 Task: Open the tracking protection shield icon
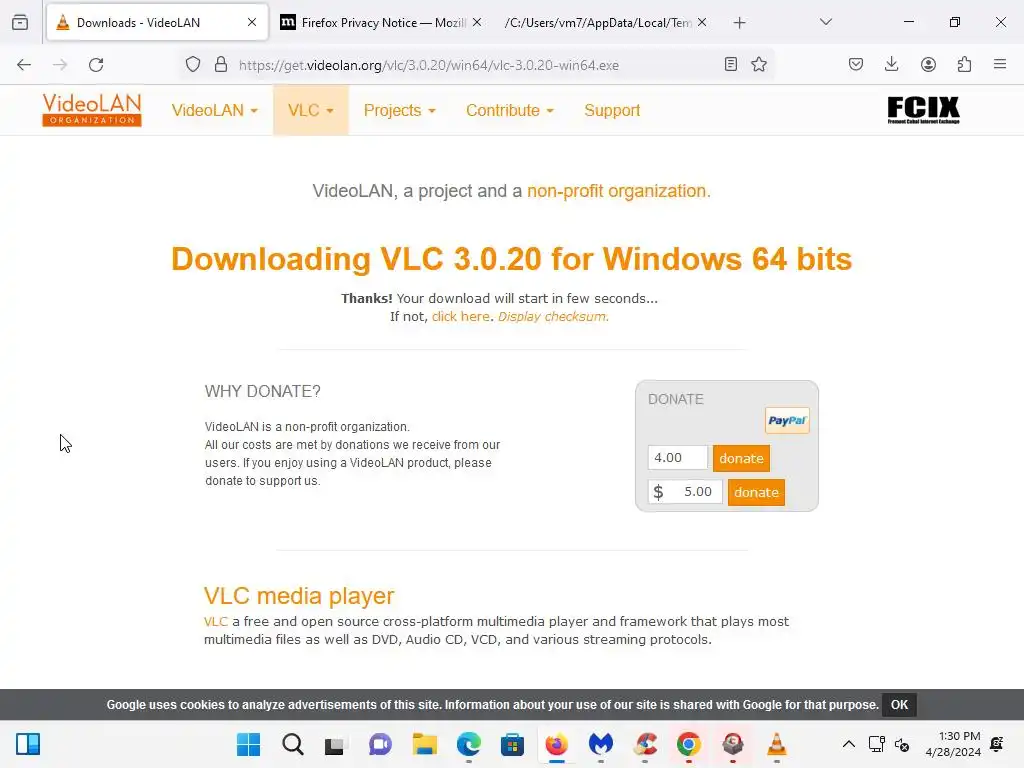[x=193, y=65]
